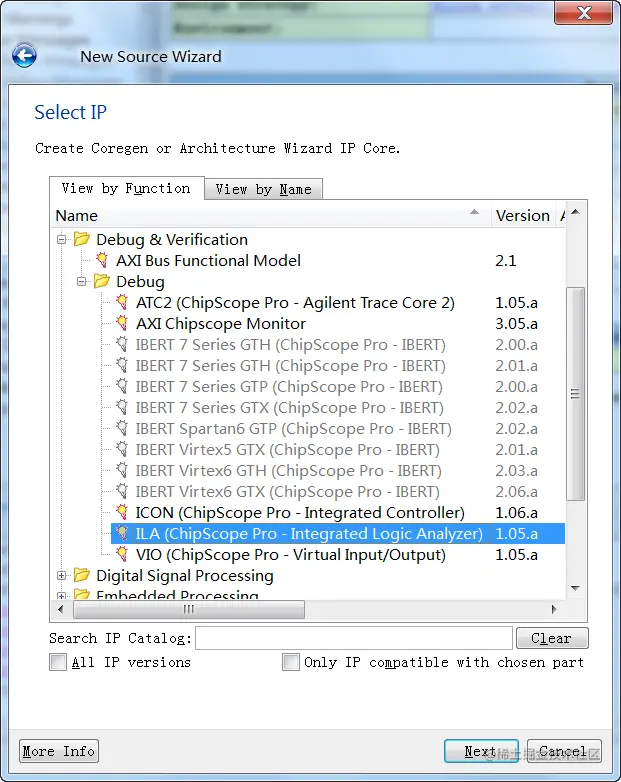
Task: Focus the Search IP Catalog input field
Action: click(354, 638)
